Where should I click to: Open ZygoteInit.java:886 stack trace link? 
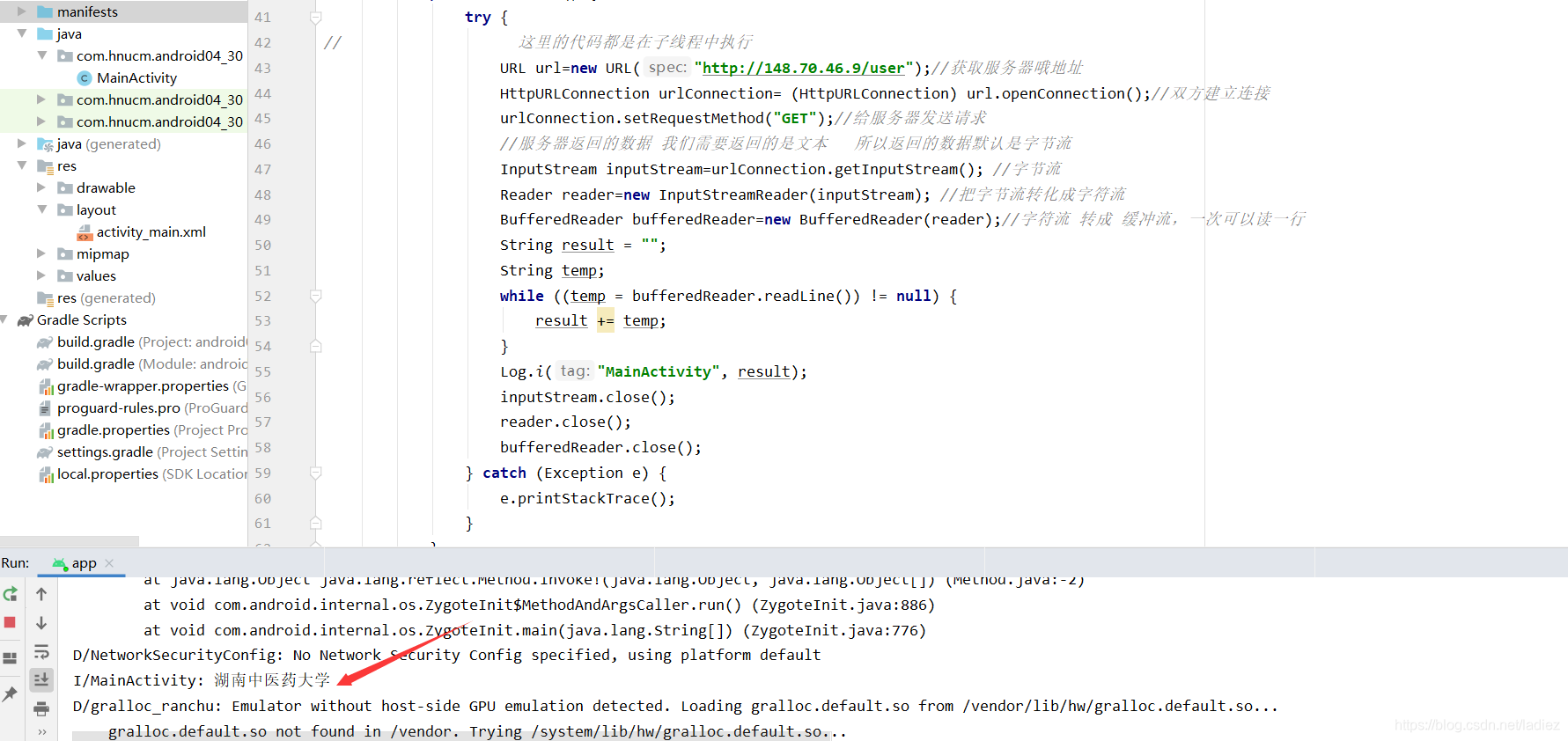click(843, 605)
